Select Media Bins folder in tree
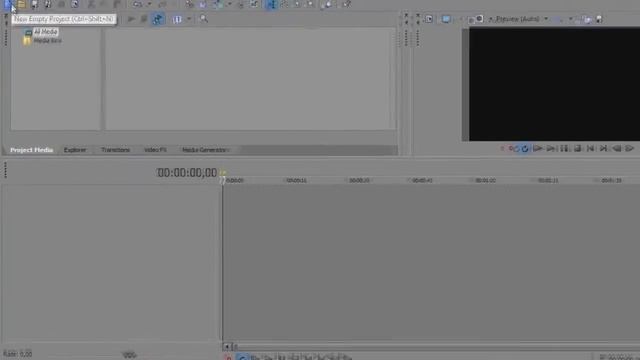640x360 pixels. click(x=47, y=40)
